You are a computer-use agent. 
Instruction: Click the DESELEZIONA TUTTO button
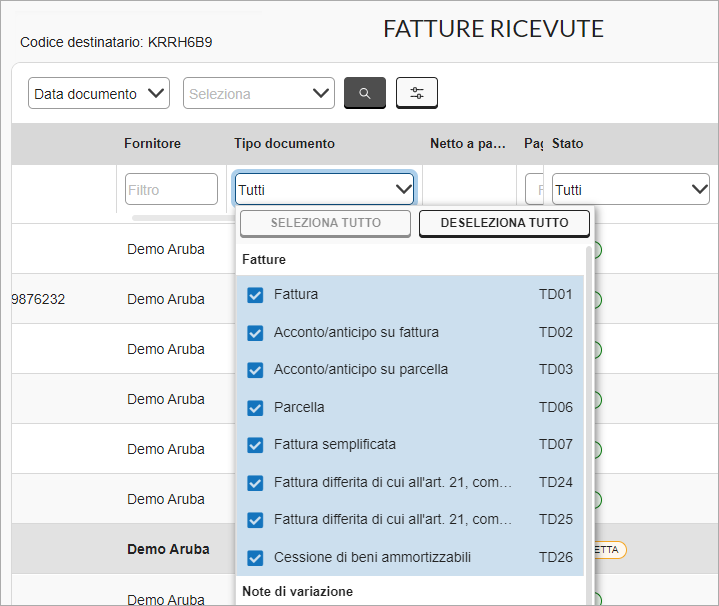click(x=504, y=223)
